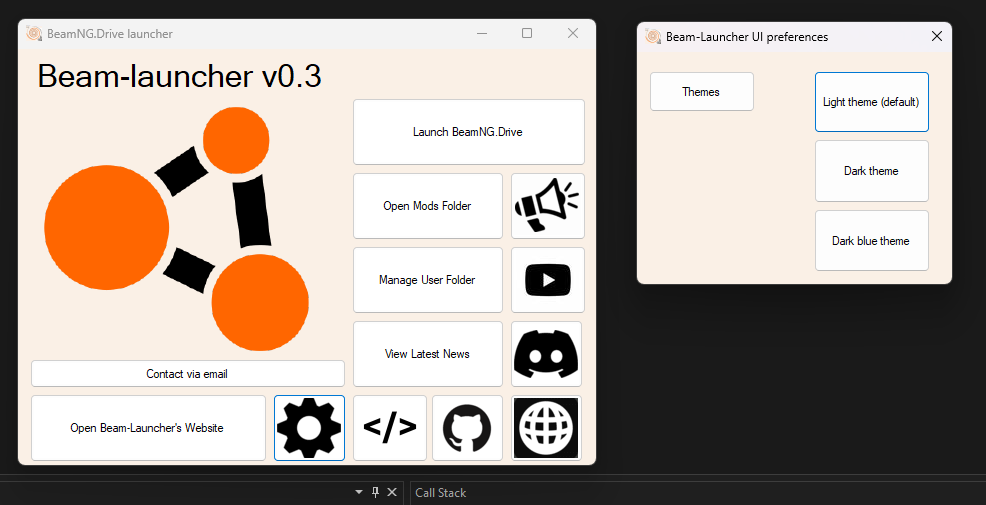
Task: Close the bottom-left docked panel
Action: [392, 492]
